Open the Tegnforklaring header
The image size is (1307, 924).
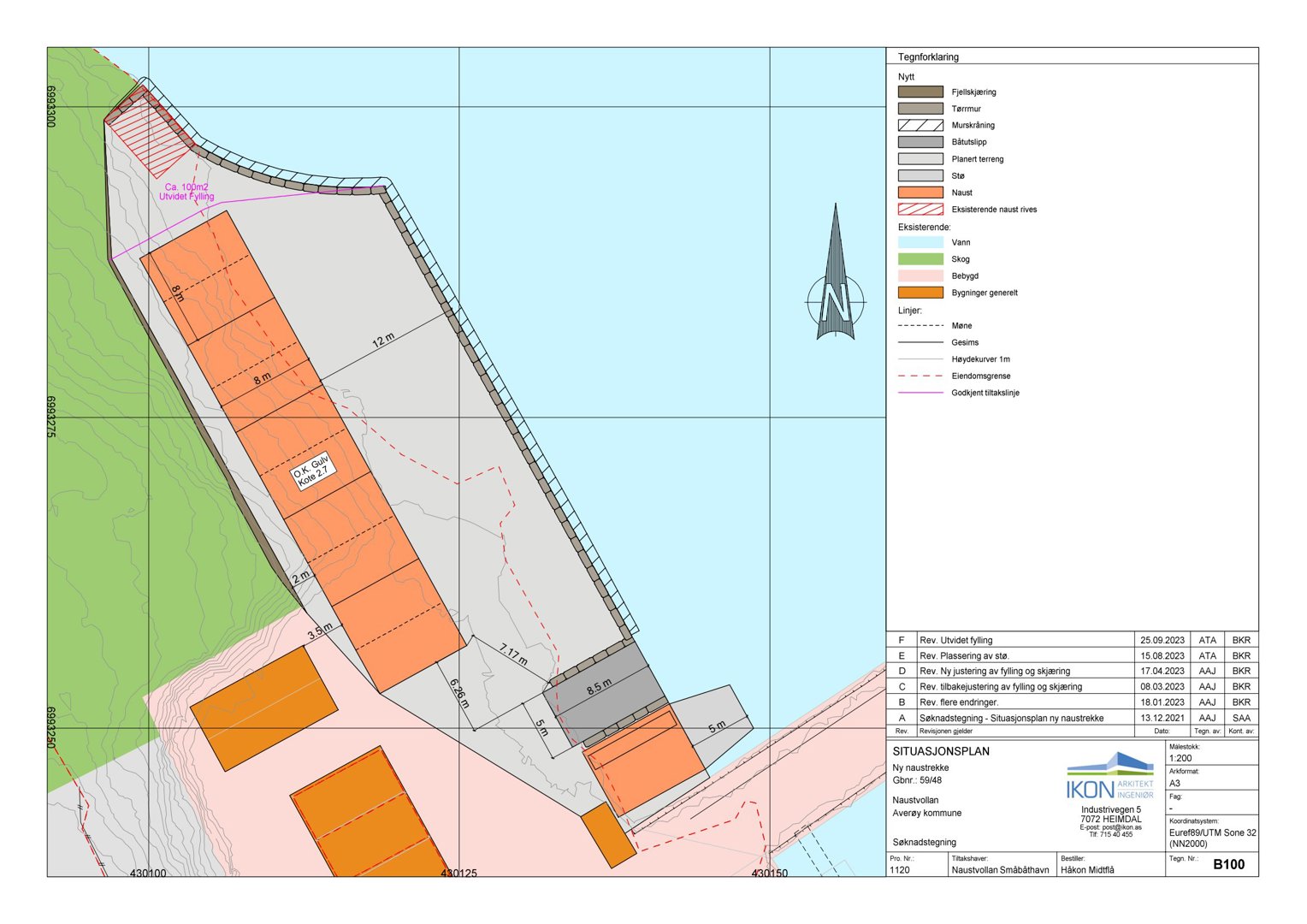pyautogui.click(x=930, y=57)
